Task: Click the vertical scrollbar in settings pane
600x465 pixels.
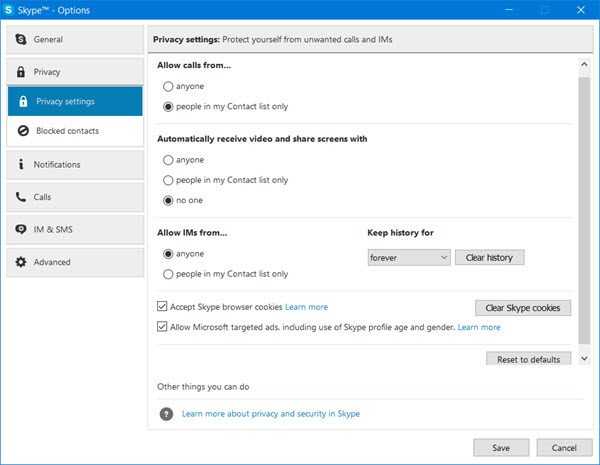Action: tap(584, 210)
